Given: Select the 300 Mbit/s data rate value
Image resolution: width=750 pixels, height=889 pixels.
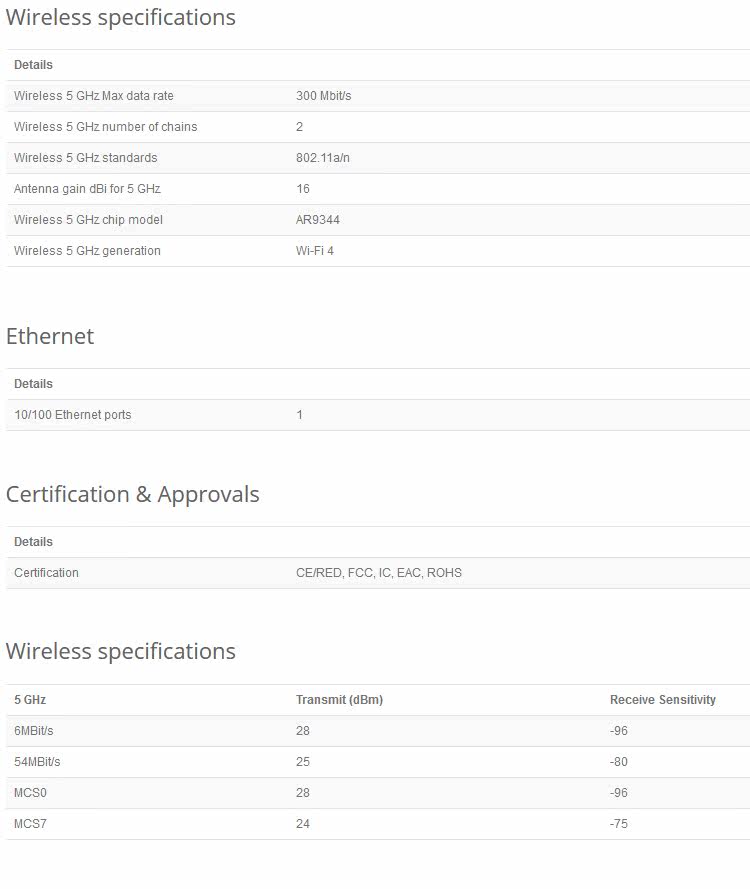Looking at the screenshot, I should [323, 96].
